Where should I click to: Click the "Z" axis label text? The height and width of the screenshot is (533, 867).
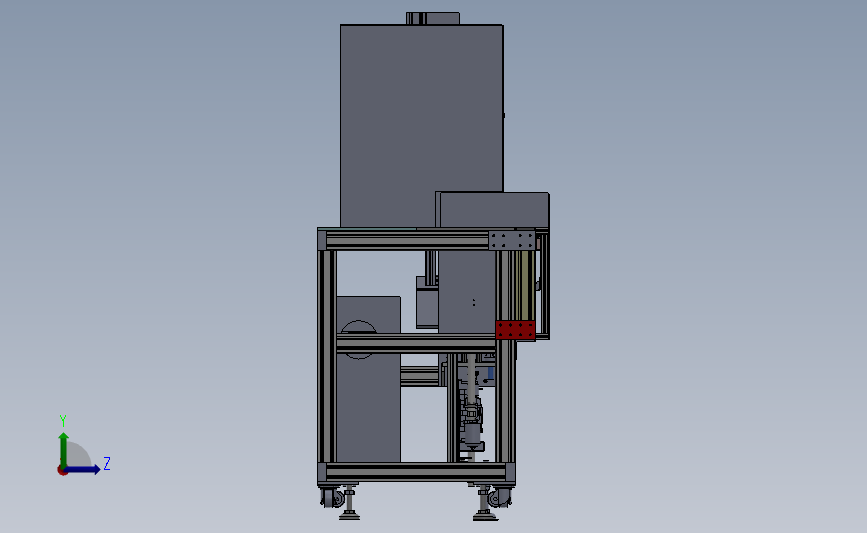[107, 463]
